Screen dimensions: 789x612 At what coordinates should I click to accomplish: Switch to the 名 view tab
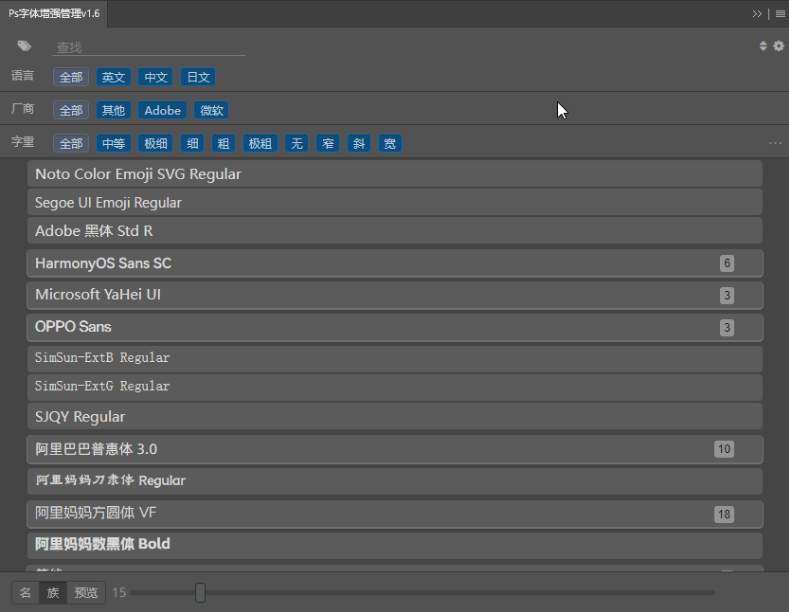[x=26, y=593]
